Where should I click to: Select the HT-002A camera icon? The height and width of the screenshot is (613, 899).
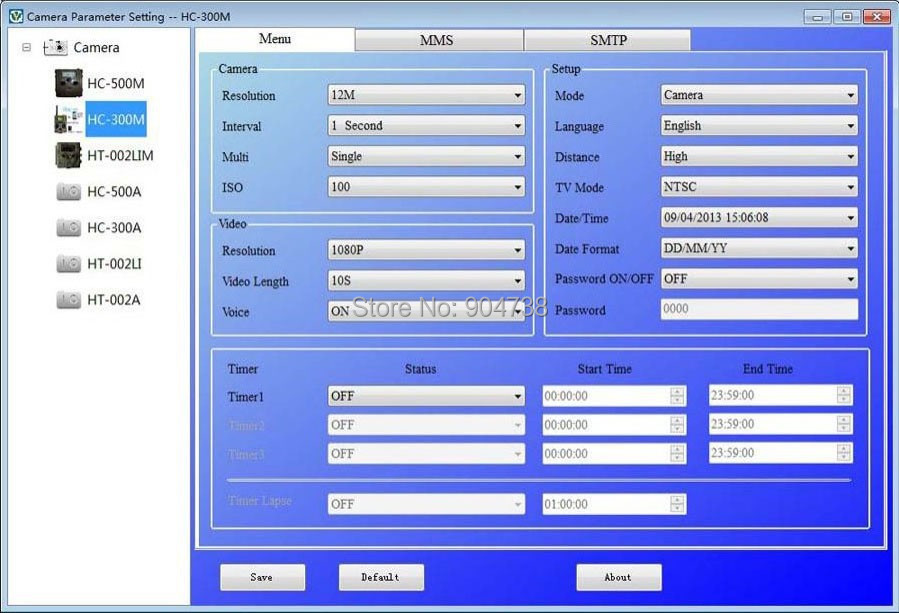coord(69,300)
